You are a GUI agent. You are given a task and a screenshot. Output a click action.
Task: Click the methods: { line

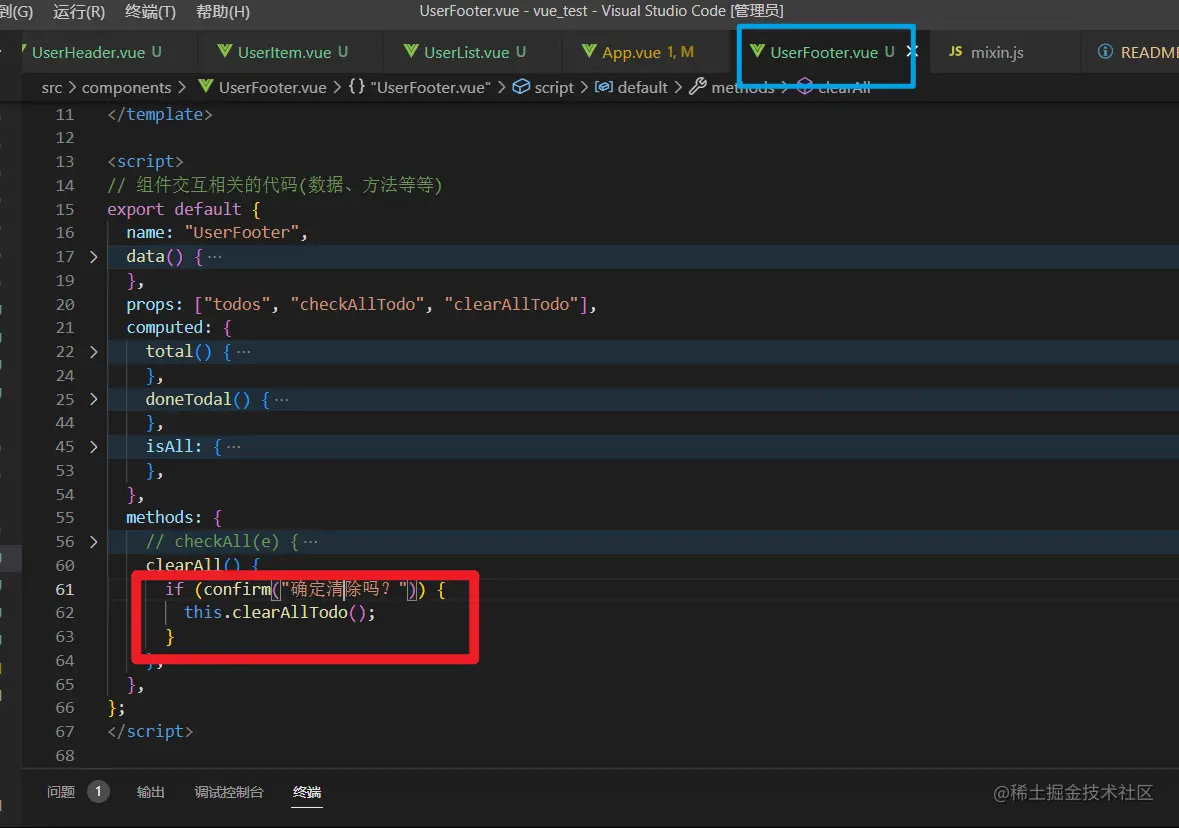pos(174,517)
